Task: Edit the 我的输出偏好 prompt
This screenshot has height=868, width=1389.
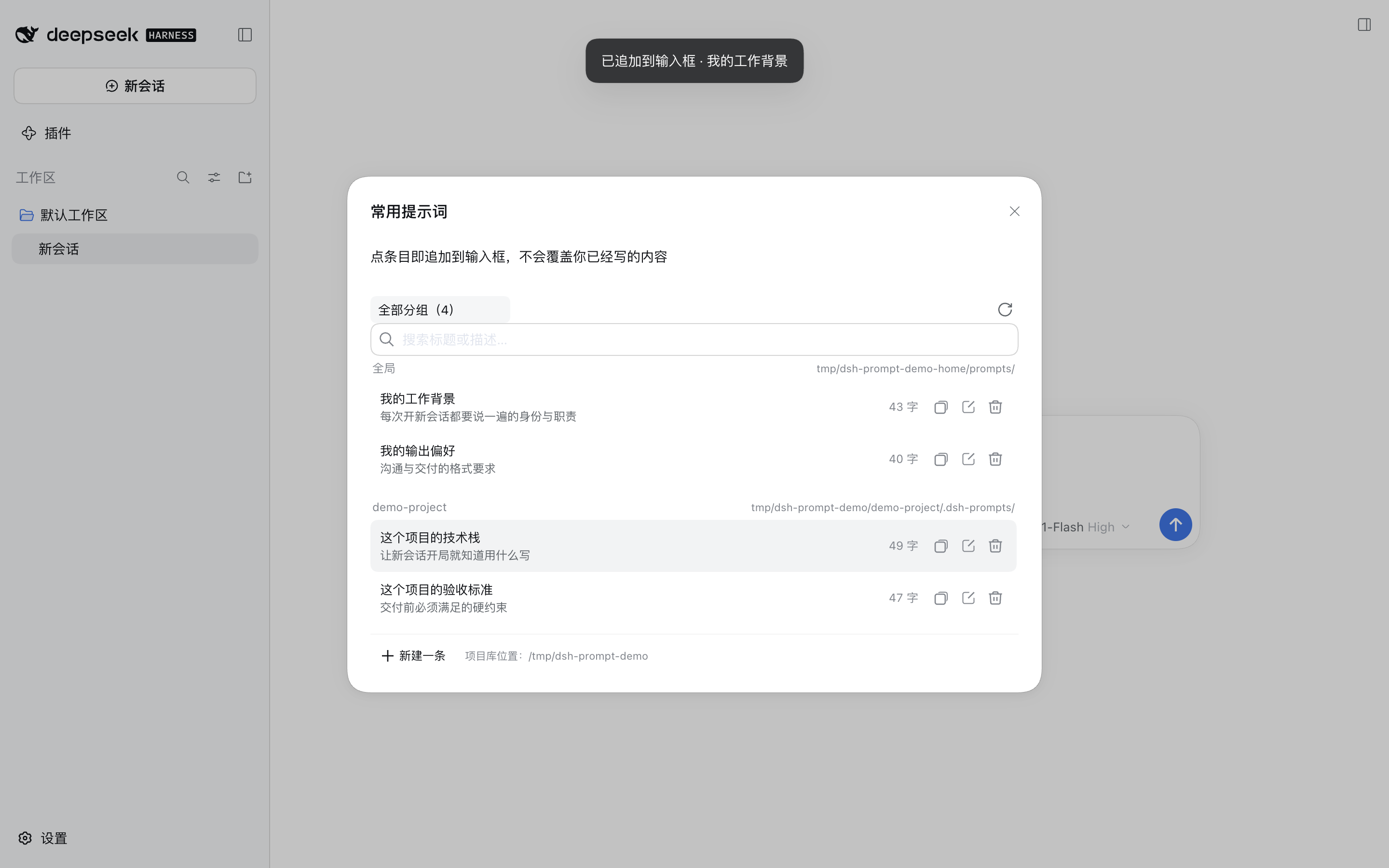Action: coord(967,459)
